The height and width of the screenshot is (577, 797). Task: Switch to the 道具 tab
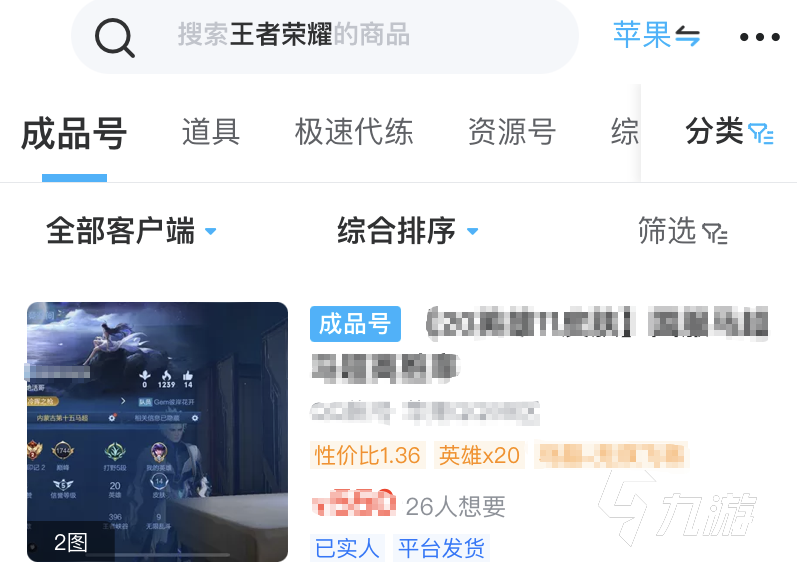211,132
